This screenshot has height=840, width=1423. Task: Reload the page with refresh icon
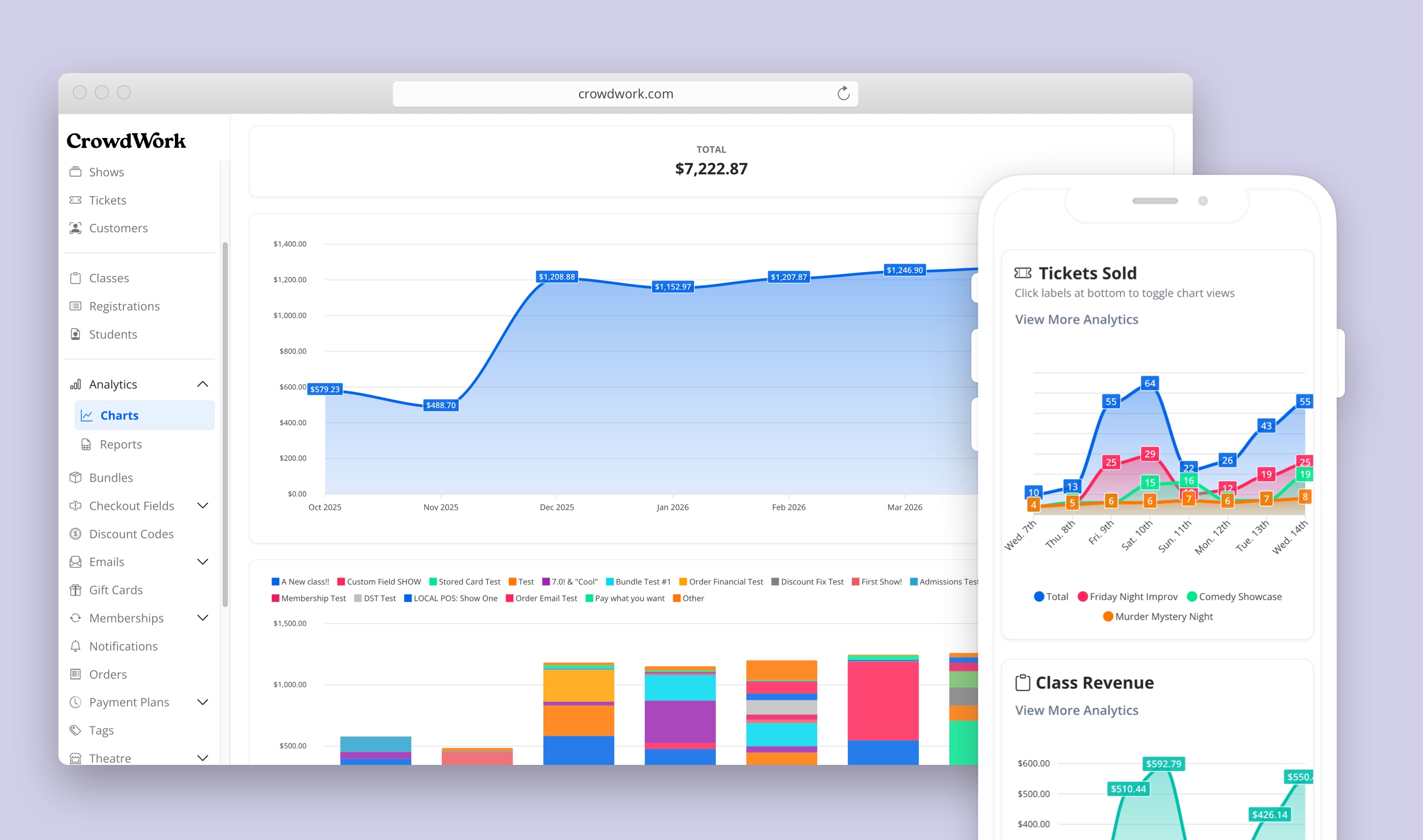coord(843,93)
